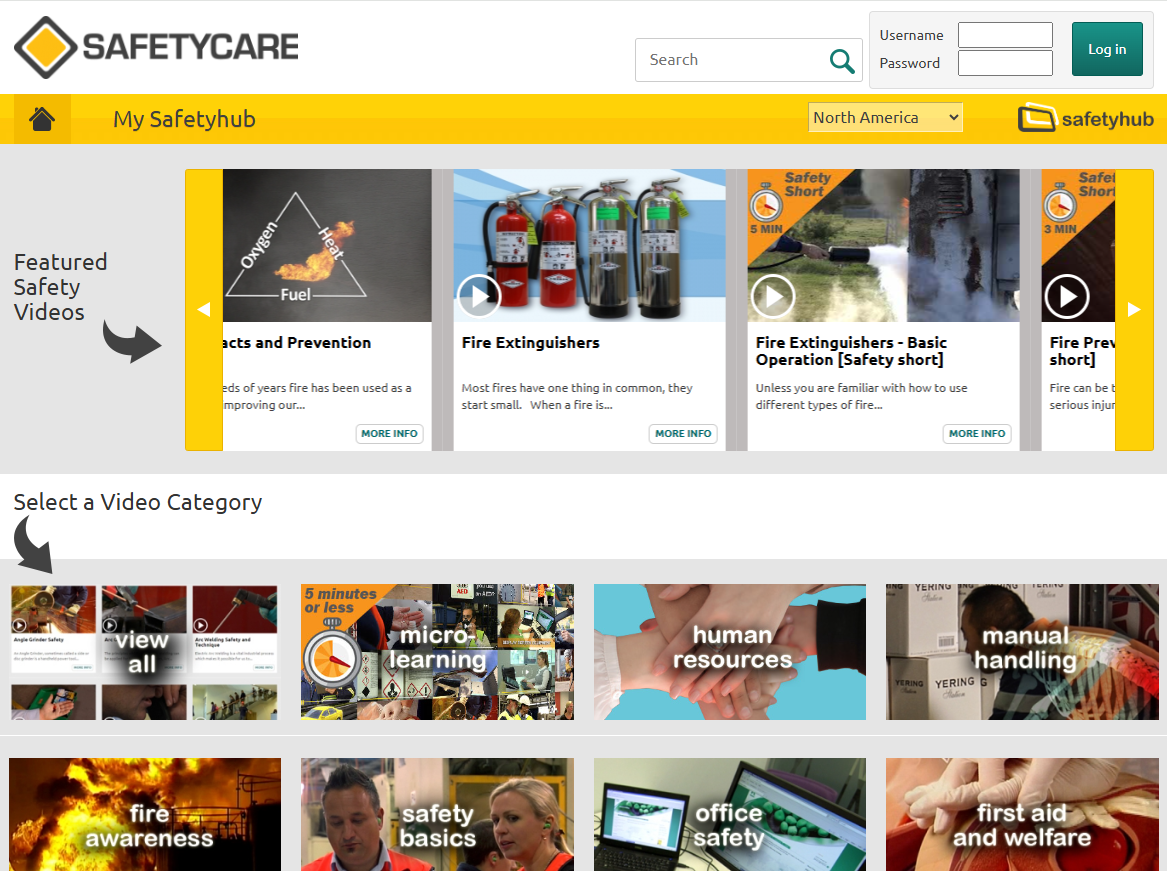
Task: Click the Safetycare logo
Action: click(156, 47)
